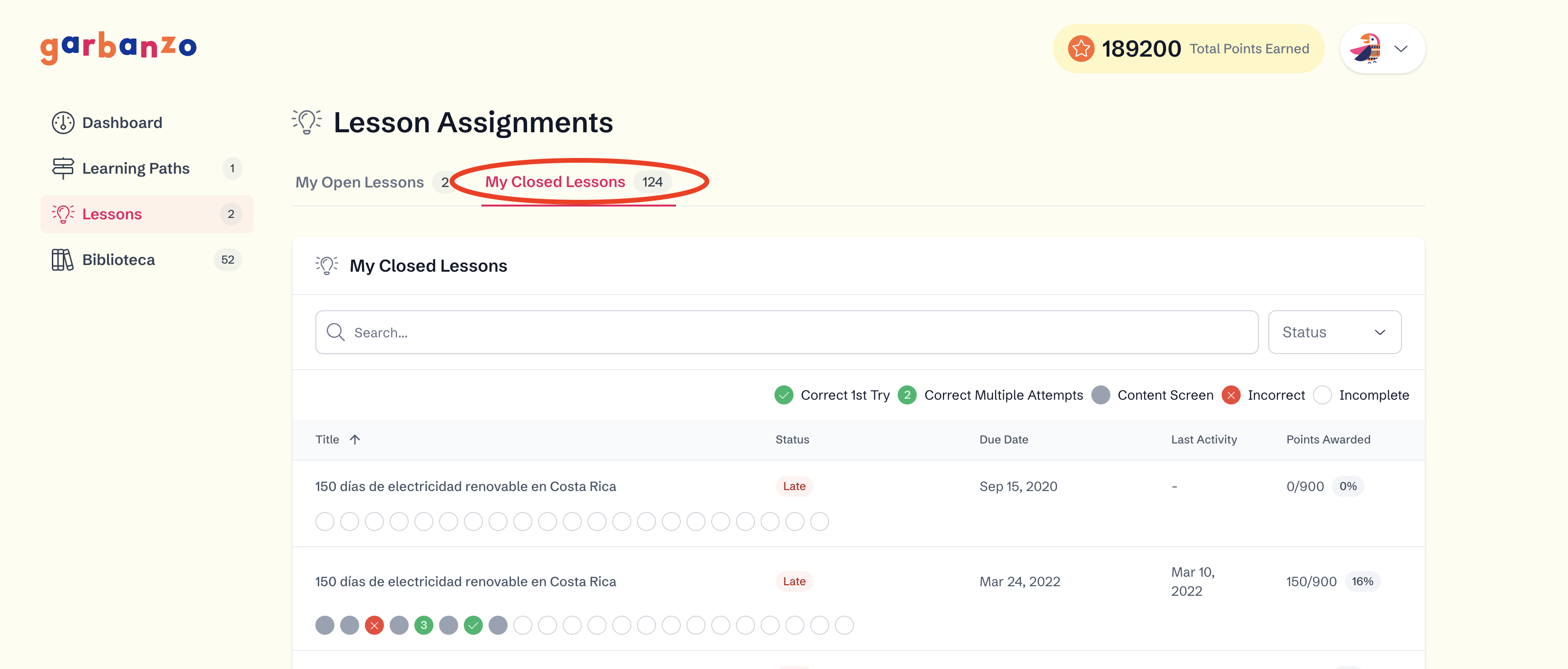Expand the profile menu chevron
Image resolution: width=1568 pixels, height=669 pixels.
click(1401, 49)
